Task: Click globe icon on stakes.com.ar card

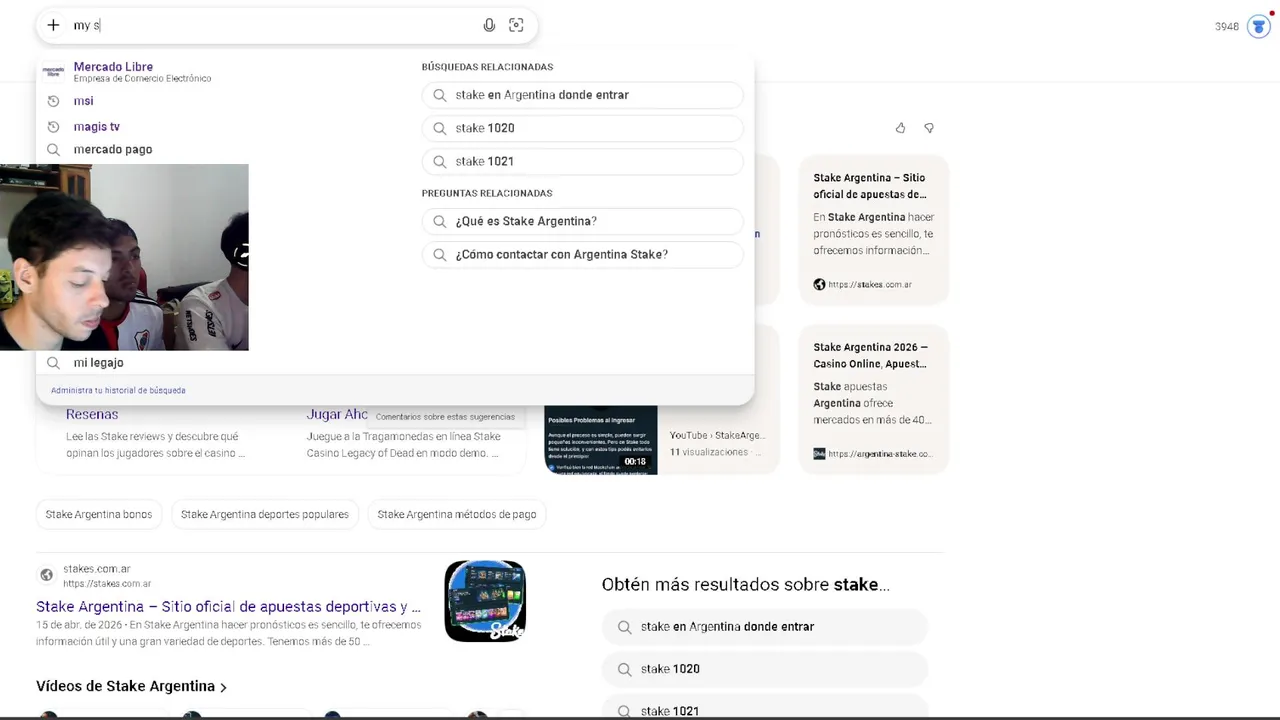Action: [x=819, y=284]
